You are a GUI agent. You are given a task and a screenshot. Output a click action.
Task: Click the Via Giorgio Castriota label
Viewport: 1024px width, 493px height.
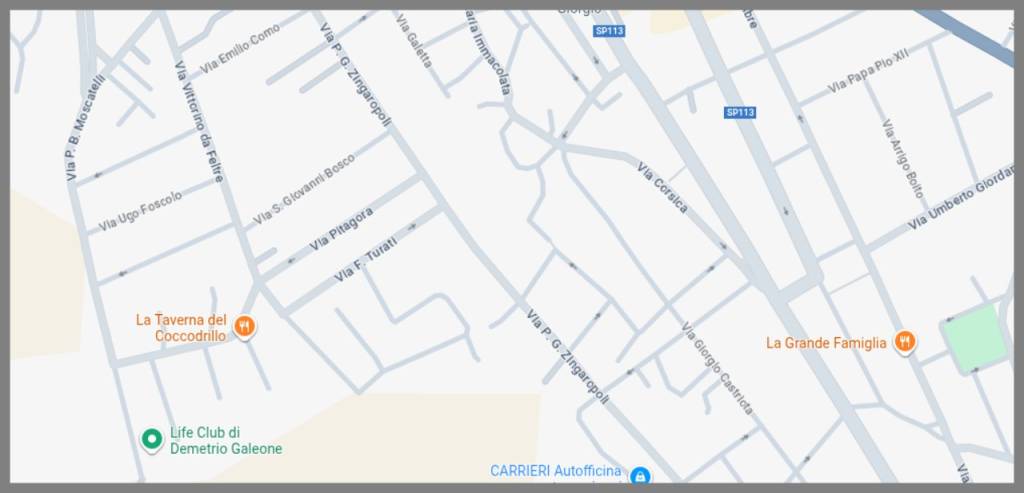pyautogui.click(x=717, y=368)
